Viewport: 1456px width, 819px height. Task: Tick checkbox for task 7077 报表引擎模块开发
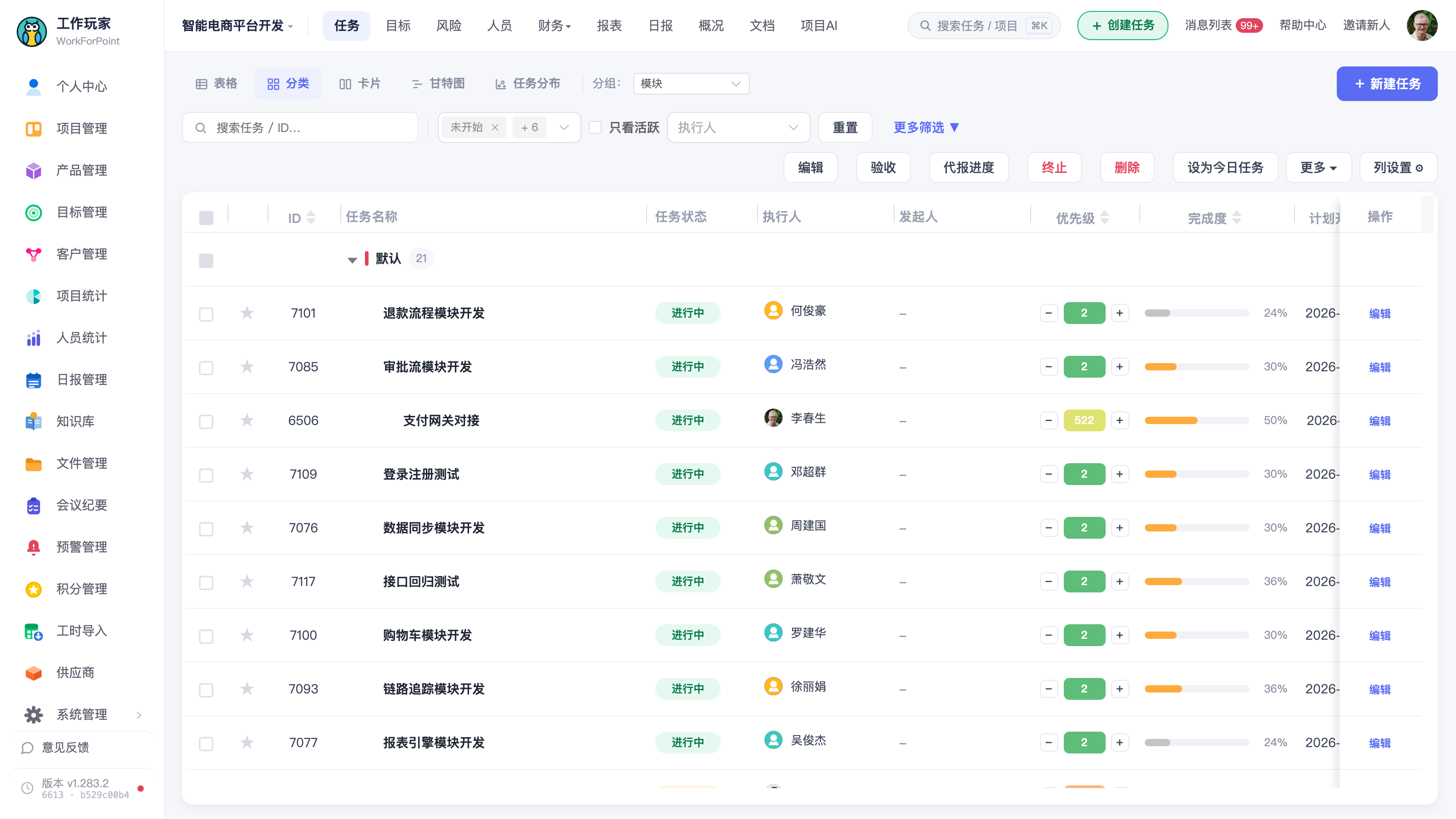tap(206, 744)
